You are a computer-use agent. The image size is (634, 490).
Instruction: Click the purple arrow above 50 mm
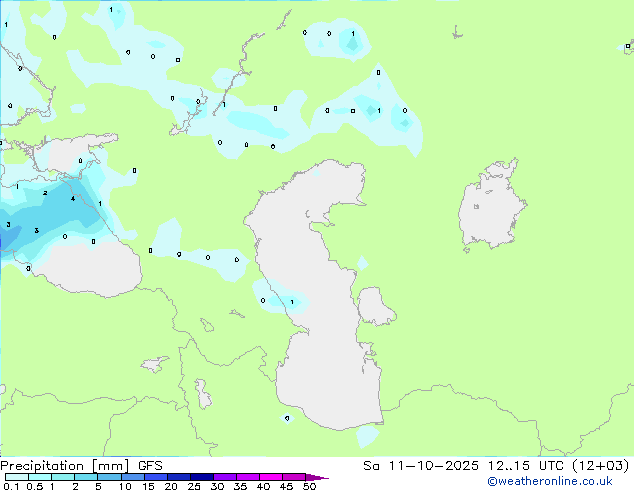(x=317, y=477)
